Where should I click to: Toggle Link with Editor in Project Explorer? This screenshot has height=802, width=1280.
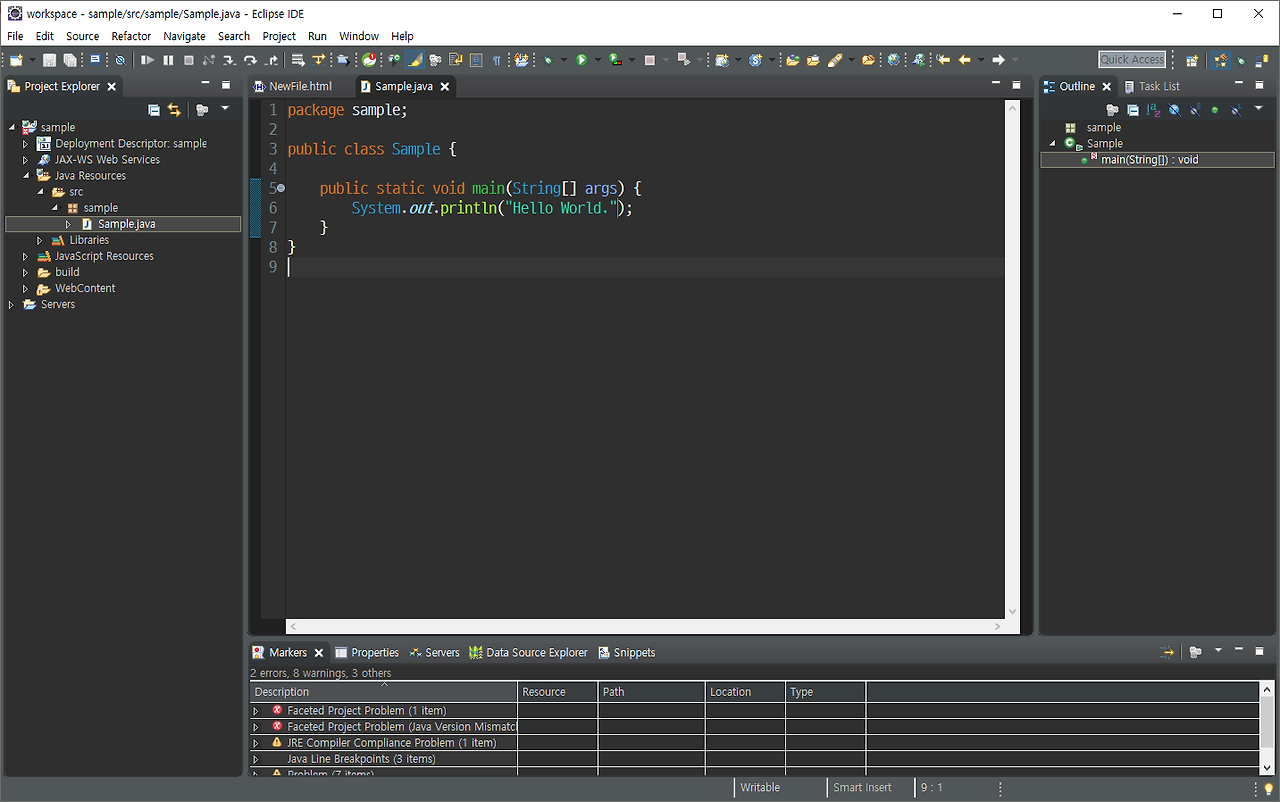(174, 110)
